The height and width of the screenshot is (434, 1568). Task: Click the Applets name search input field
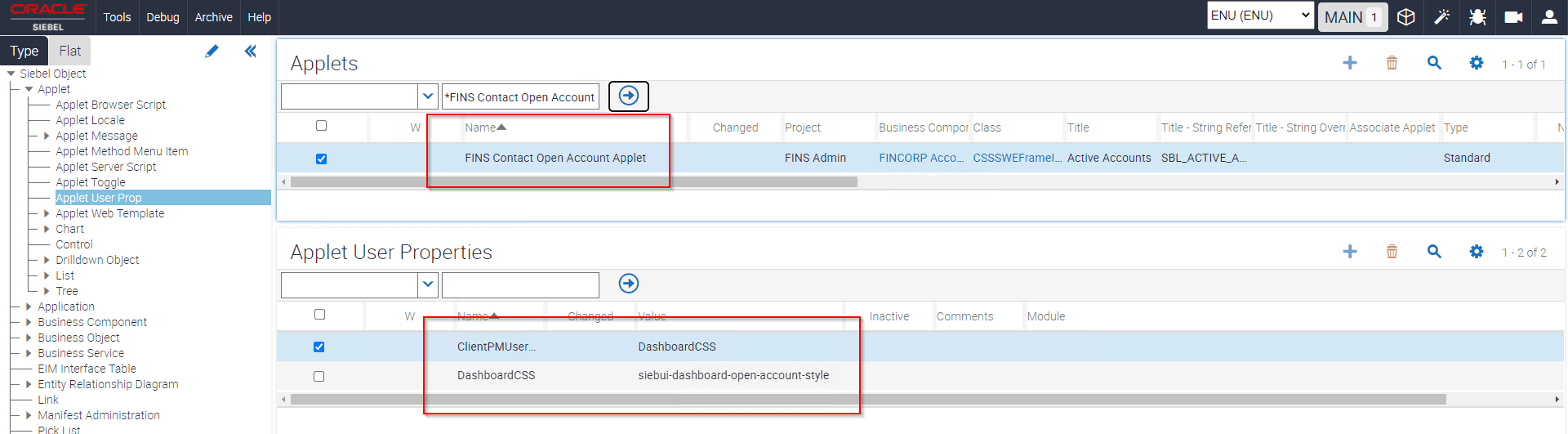pyautogui.click(x=520, y=96)
